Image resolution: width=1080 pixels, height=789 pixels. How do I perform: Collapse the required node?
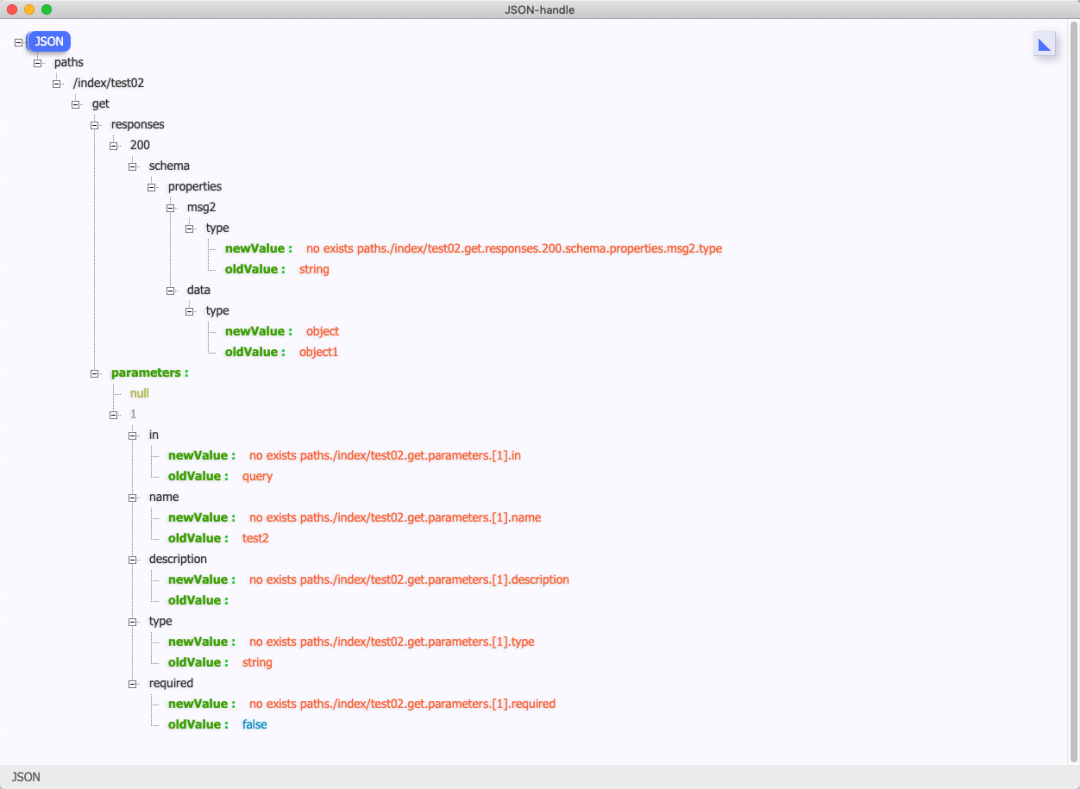[x=132, y=683]
